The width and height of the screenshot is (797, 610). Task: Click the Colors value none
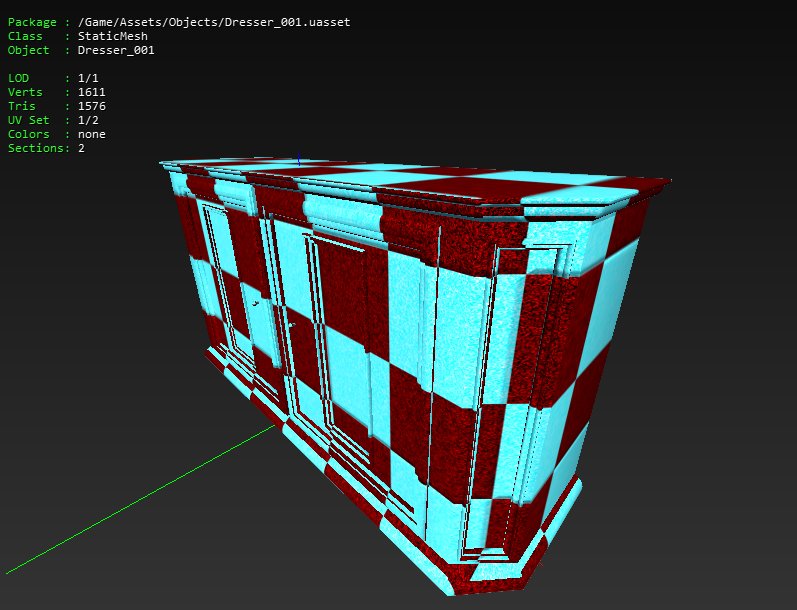[x=91, y=134]
